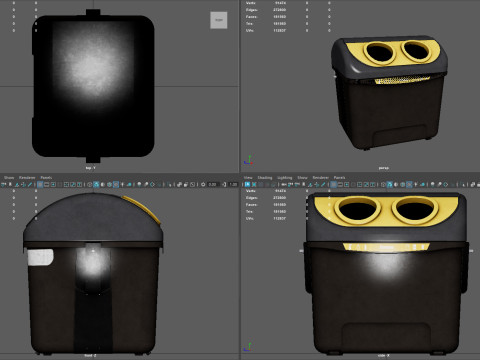Toggle Image Plane in the front view toolbar

(17, 184)
